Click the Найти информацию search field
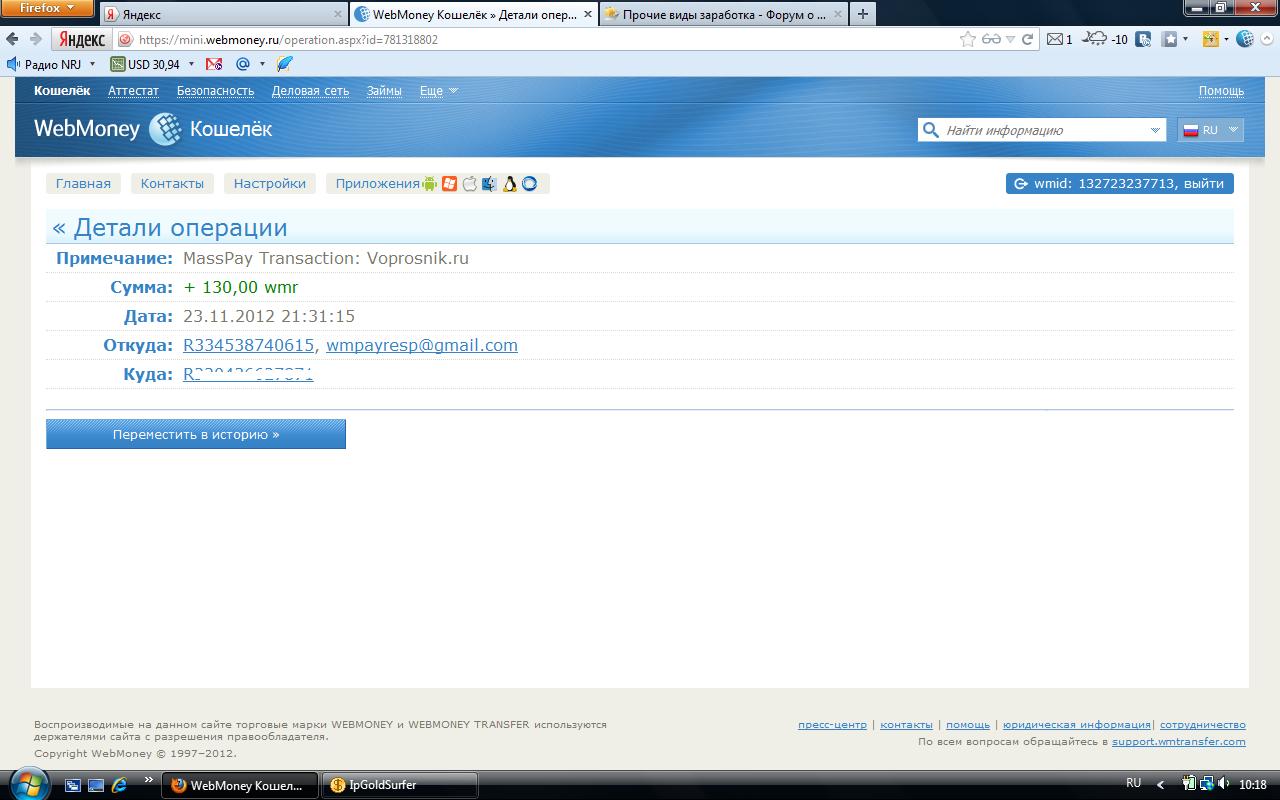This screenshot has height=800, width=1280. tap(1041, 130)
